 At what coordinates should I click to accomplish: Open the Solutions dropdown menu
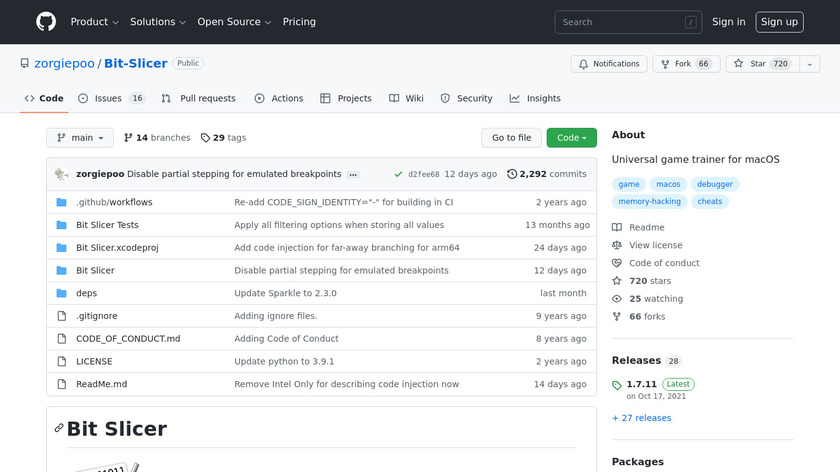(x=158, y=22)
